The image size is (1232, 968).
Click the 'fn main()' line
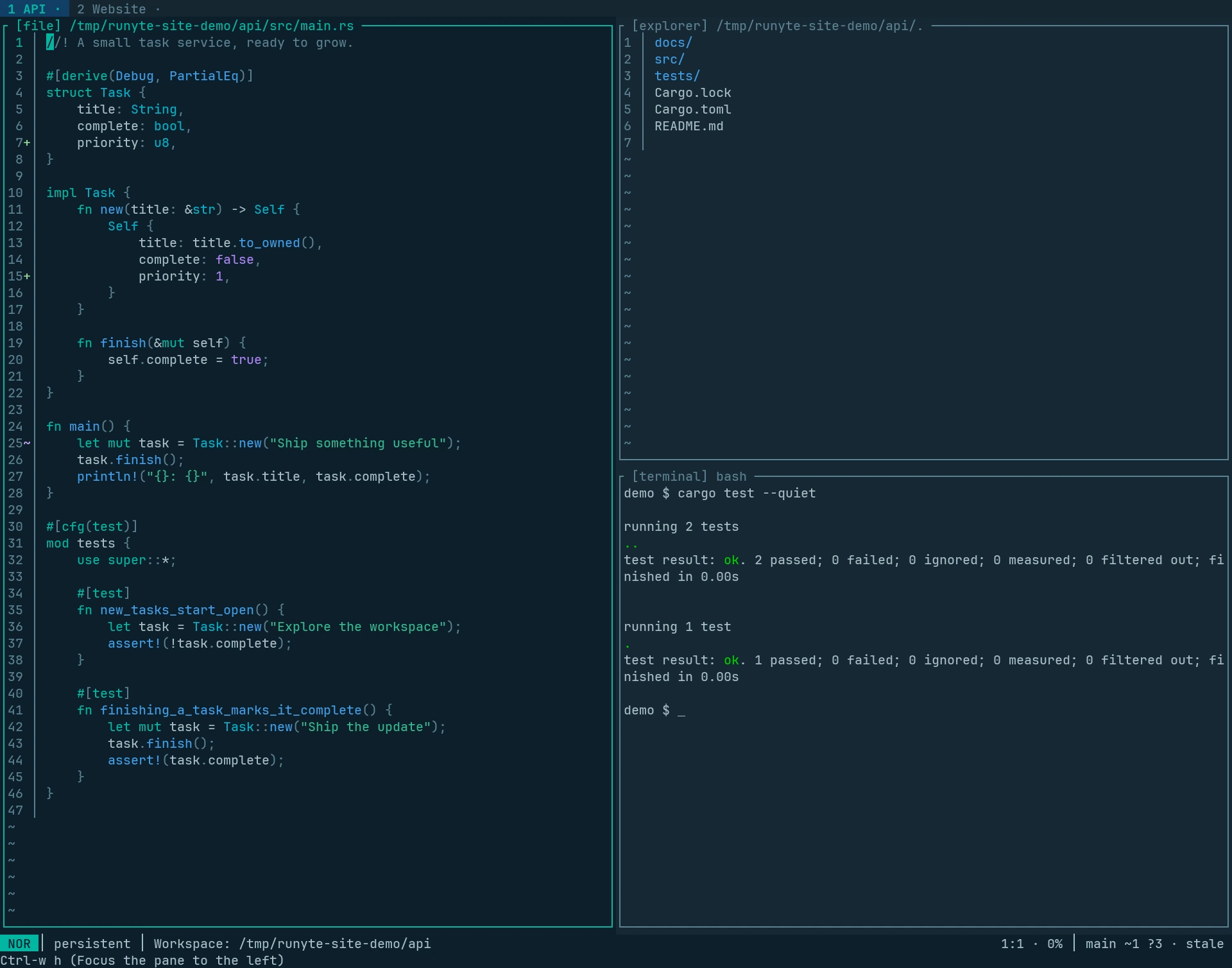point(88,427)
